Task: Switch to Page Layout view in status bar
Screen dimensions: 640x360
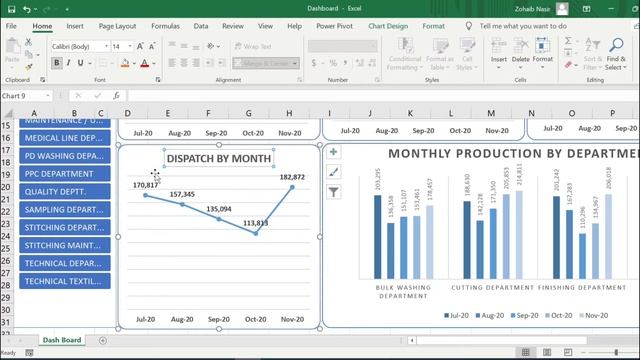Action: pyautogui.click(x=547, y=352)
